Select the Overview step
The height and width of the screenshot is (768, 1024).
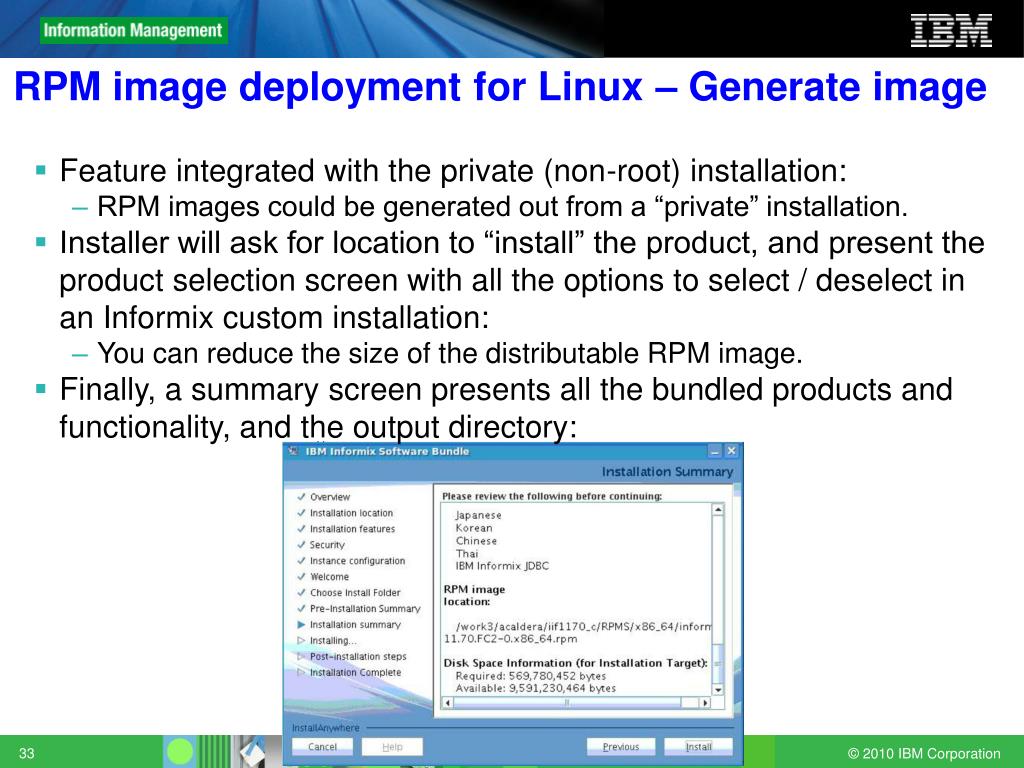[x=330, y=497]
